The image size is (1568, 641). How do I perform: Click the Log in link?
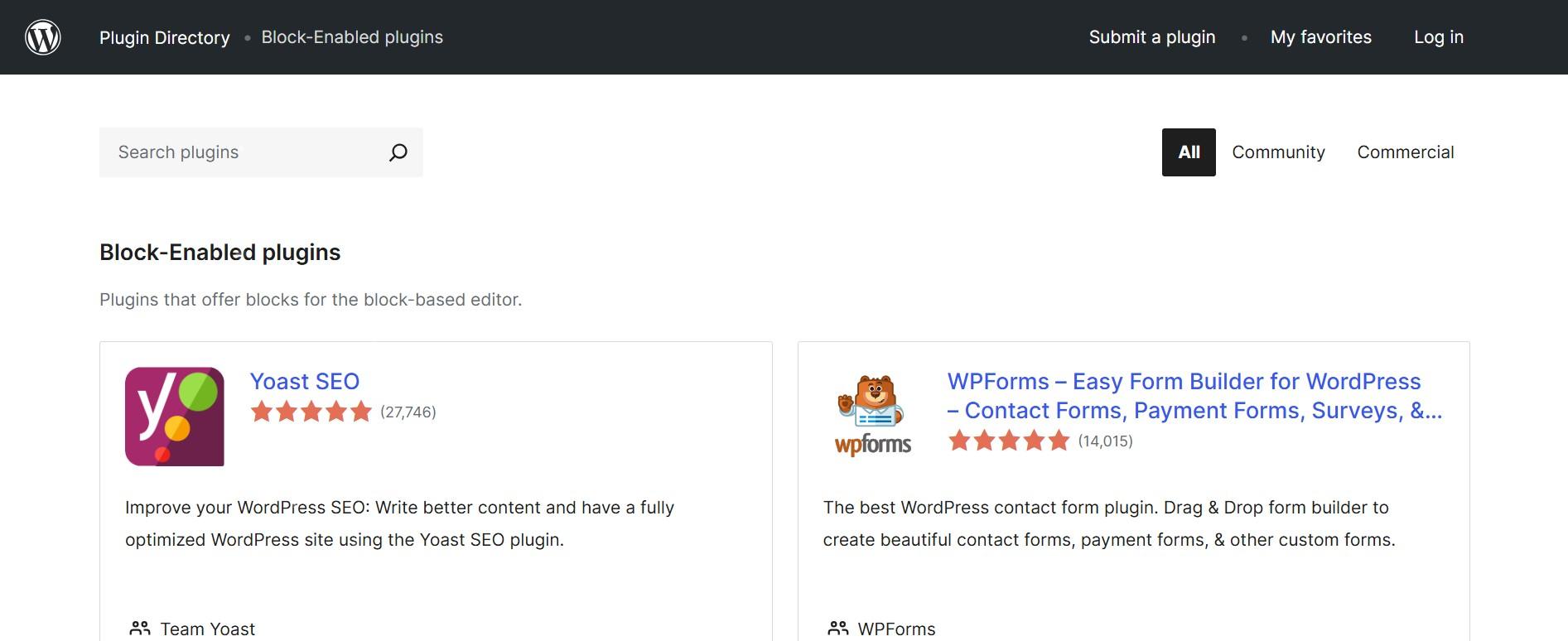pyautogui.click(x=1439, y=37)
